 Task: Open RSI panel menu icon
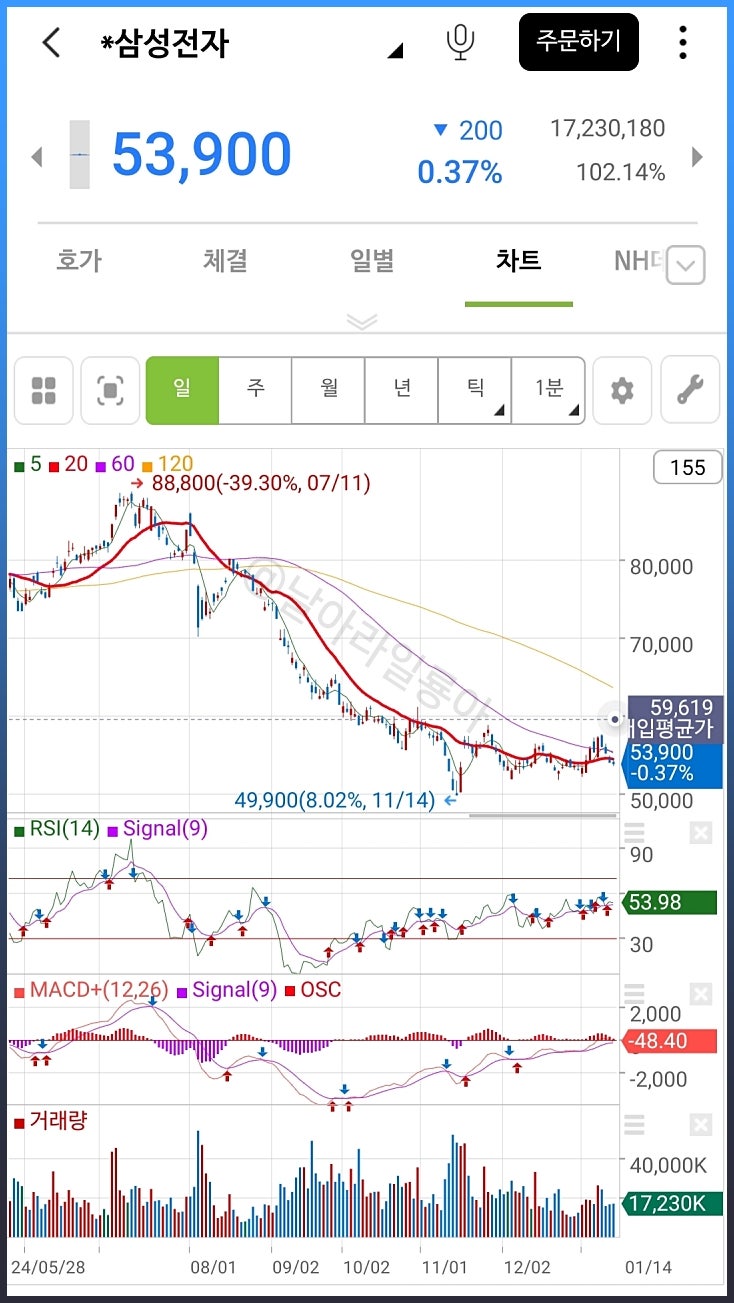tap(635, 833)
